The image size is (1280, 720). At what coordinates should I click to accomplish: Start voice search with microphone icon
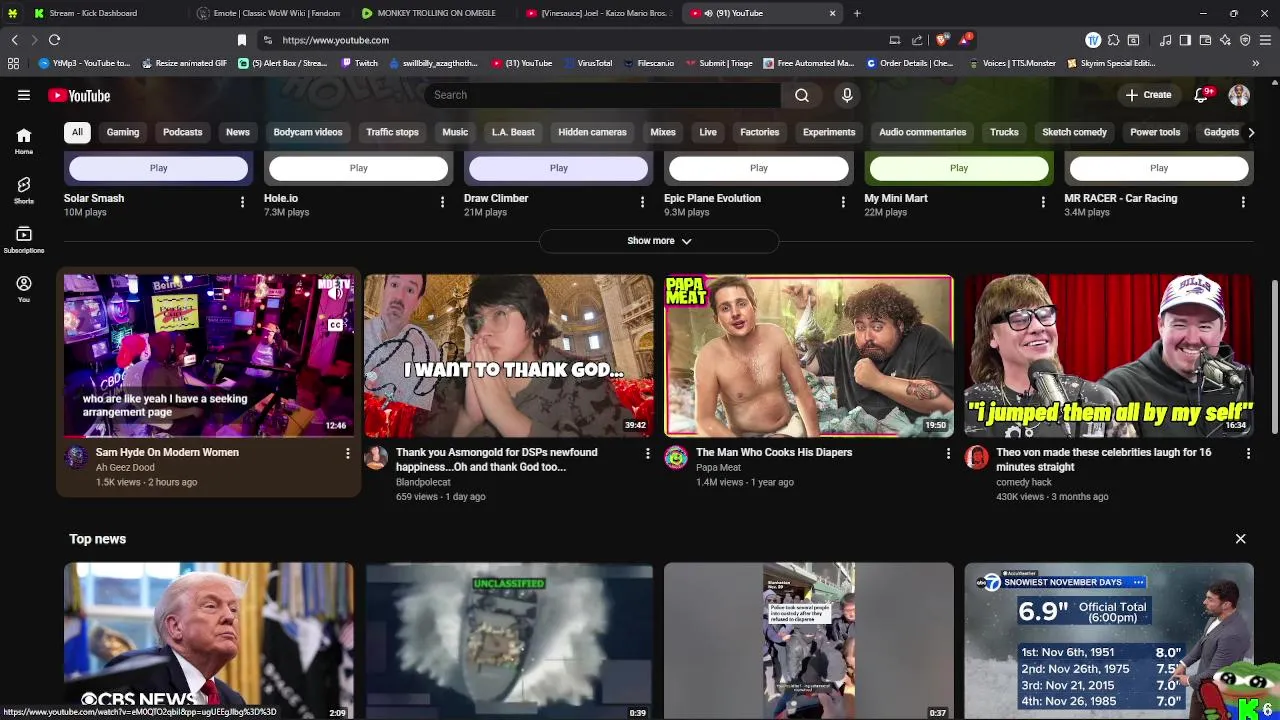click(x=847, y=95)
